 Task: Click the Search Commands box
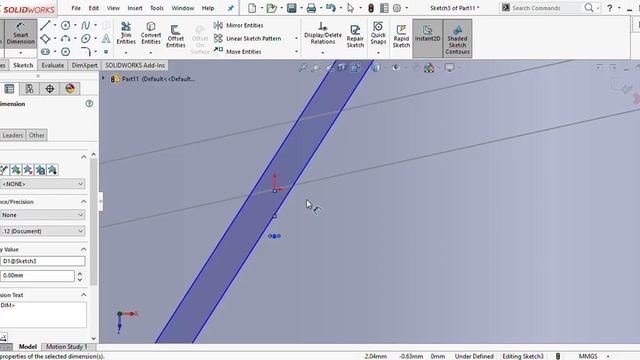[x=547, y=8]
